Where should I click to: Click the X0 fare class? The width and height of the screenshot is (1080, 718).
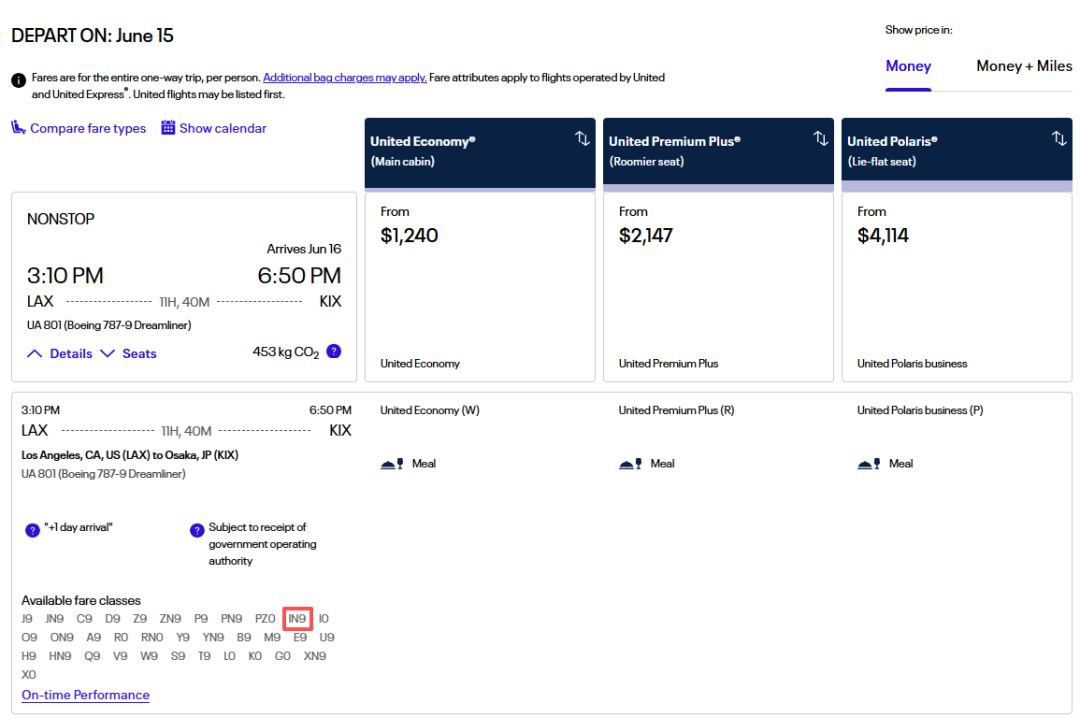[29, 675]
